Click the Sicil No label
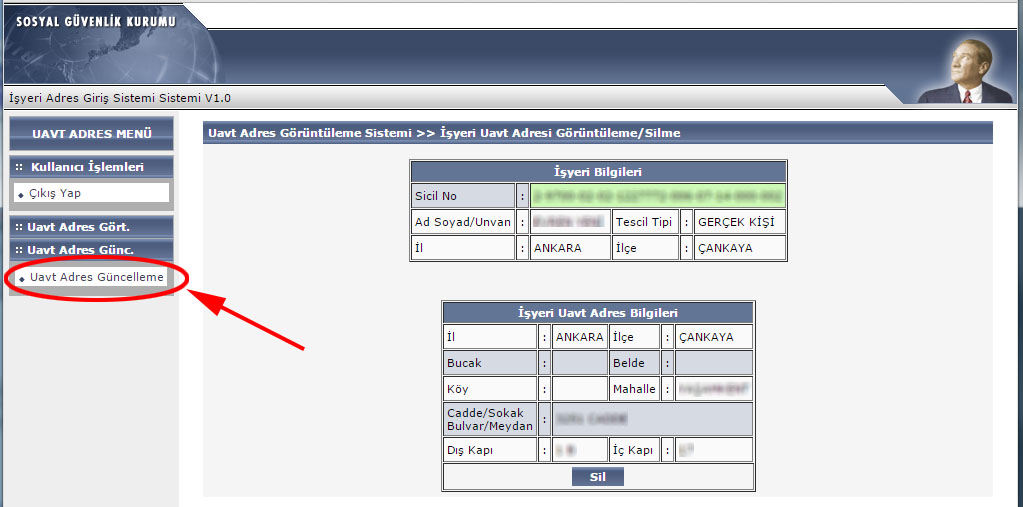Screen dimensions: 1023x507 pos(463,196)
